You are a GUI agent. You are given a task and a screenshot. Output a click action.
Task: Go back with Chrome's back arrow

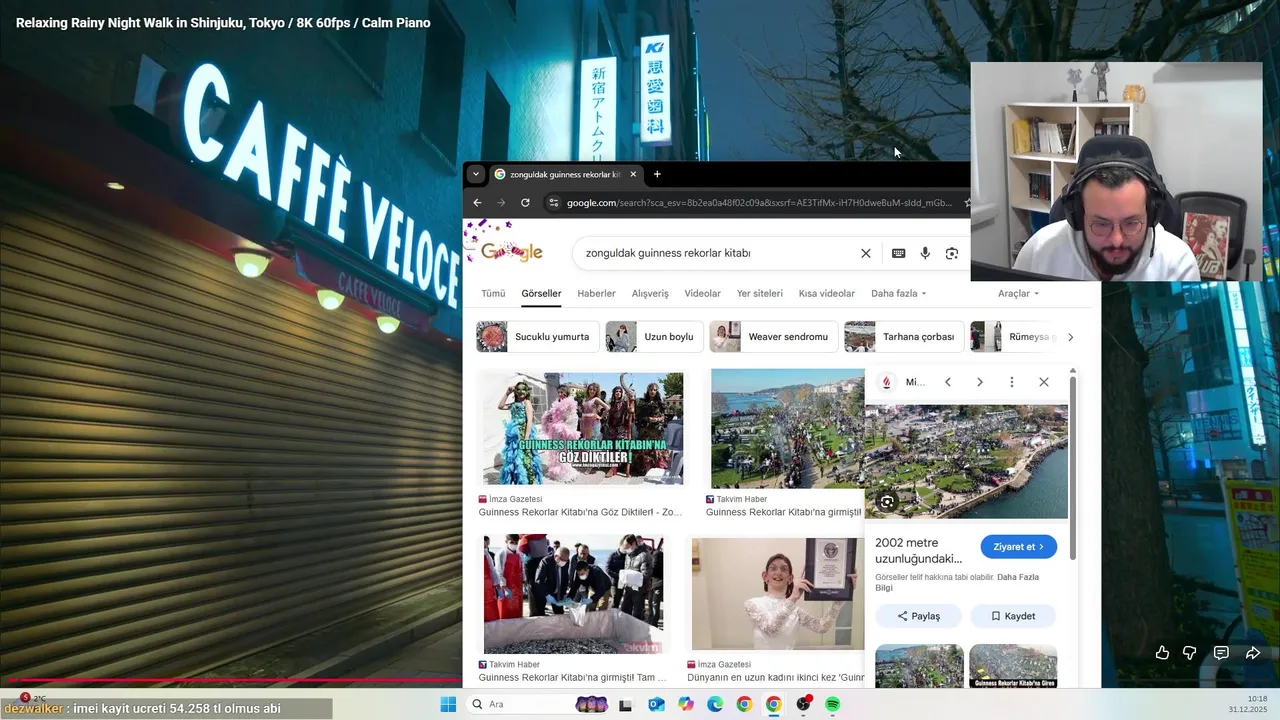pos(477,202)
